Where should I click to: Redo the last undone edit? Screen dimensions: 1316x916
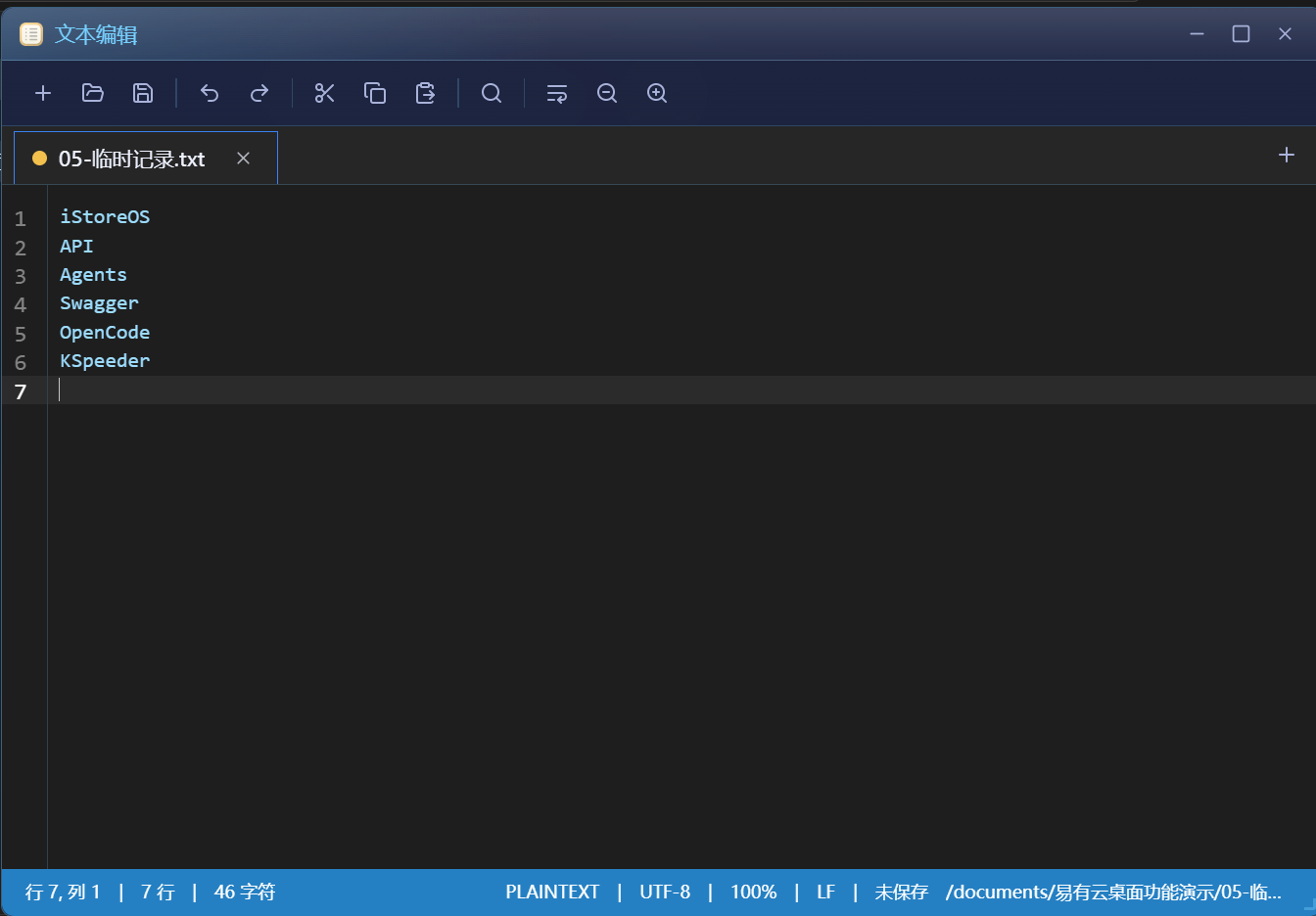pyautogui.click(x=259, y=93)
